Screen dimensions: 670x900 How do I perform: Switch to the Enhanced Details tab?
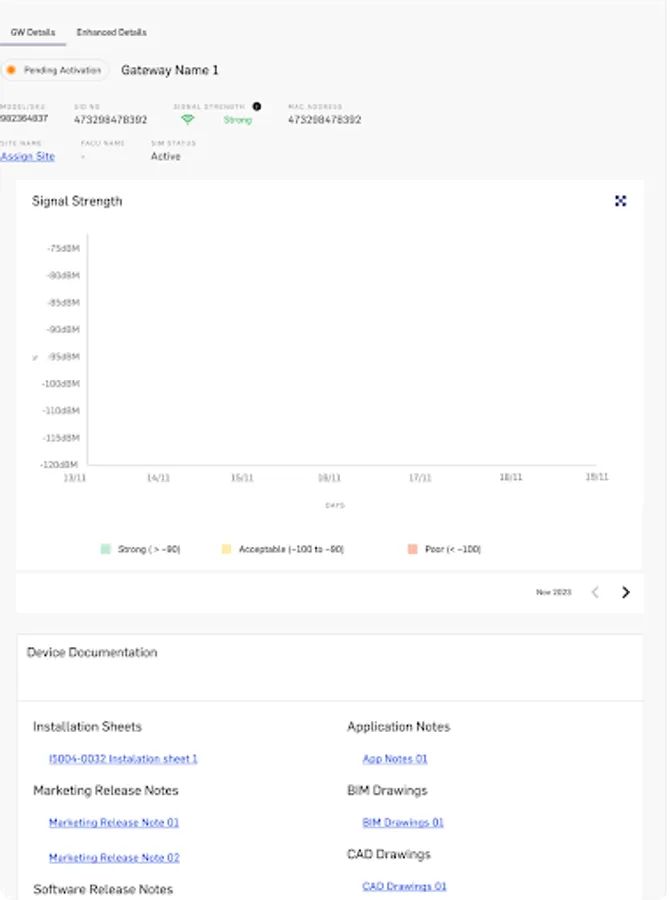pyautogui.click(x=110, y=31)
